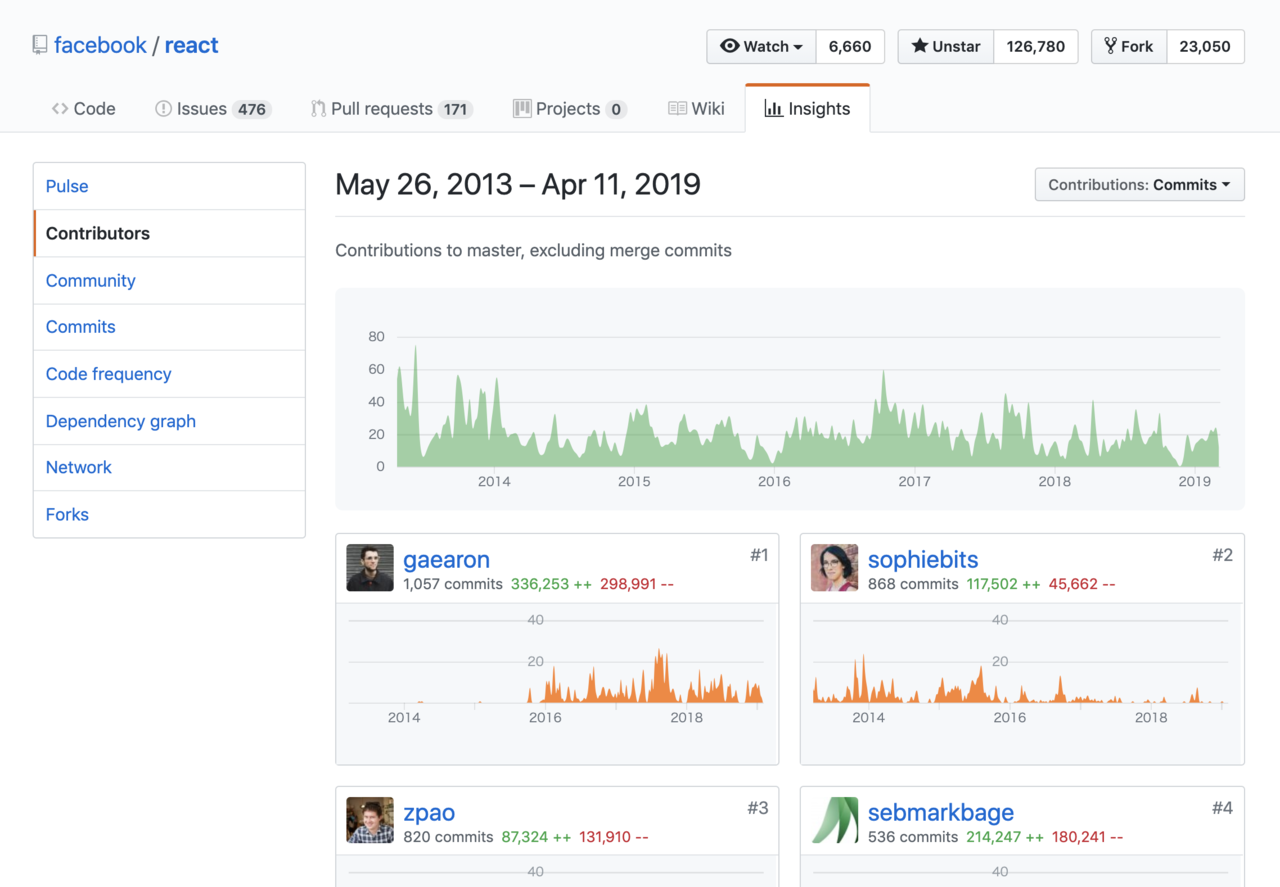Click the repository book icon beside facebook
The height and width of the screenshot is (887, 1280).
coord(40,45)
